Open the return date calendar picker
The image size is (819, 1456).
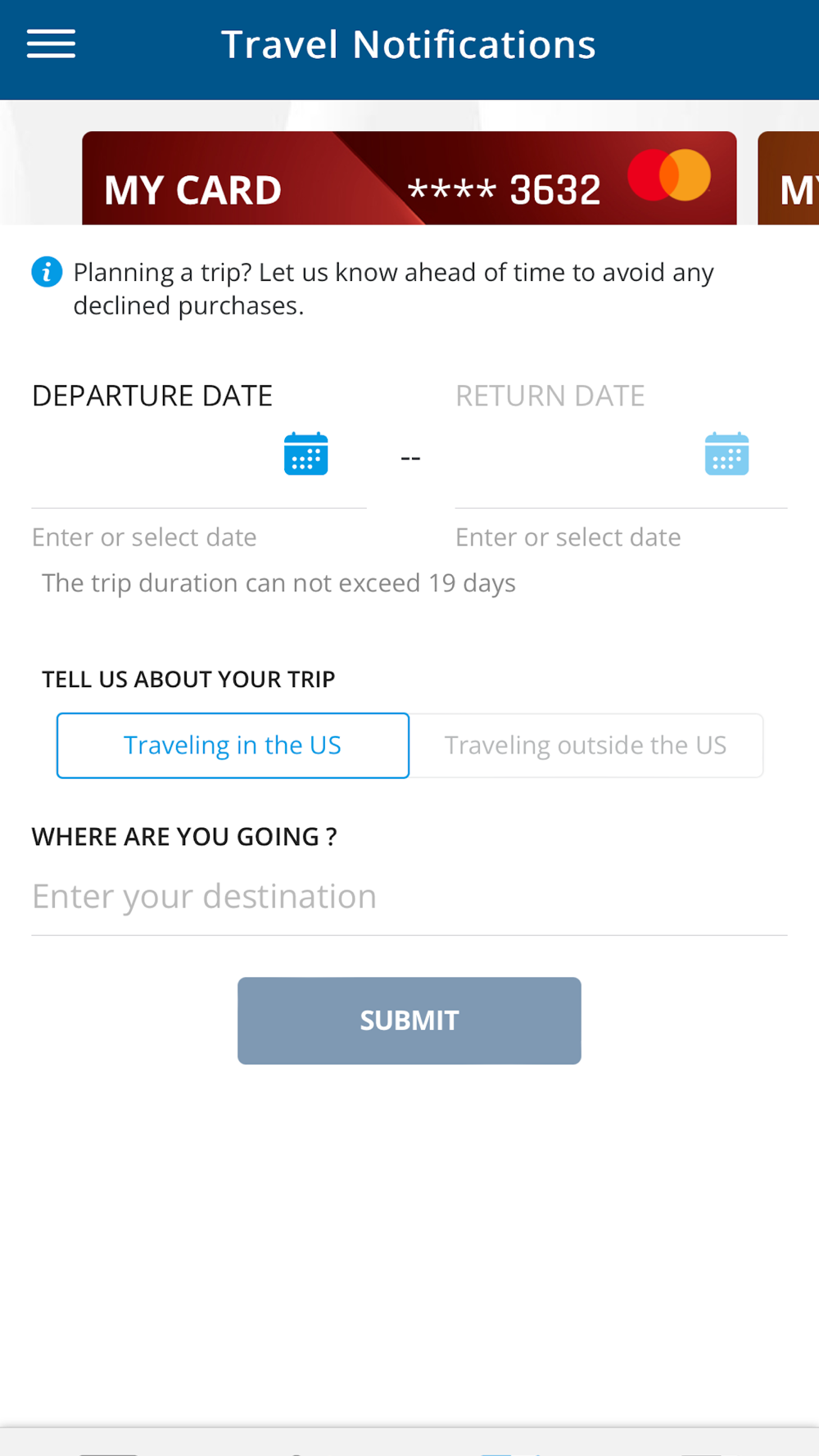726,454
